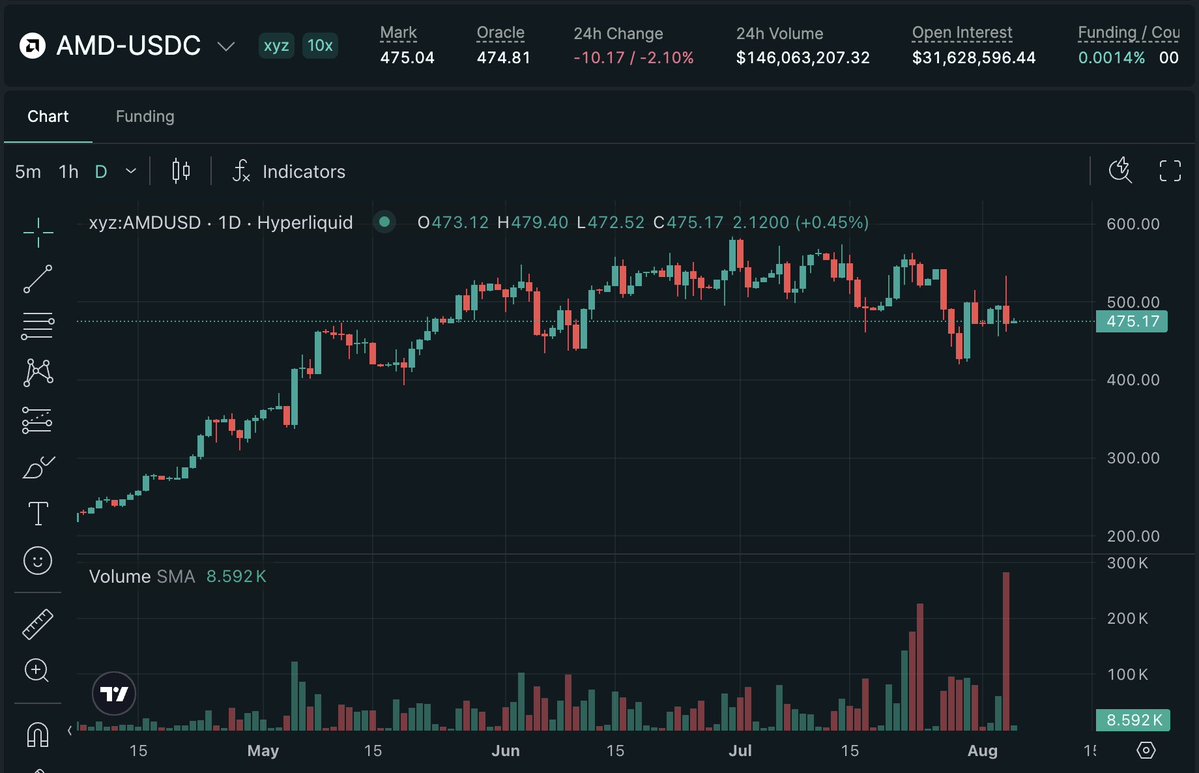Click the Mark price label

pos(398,33)
